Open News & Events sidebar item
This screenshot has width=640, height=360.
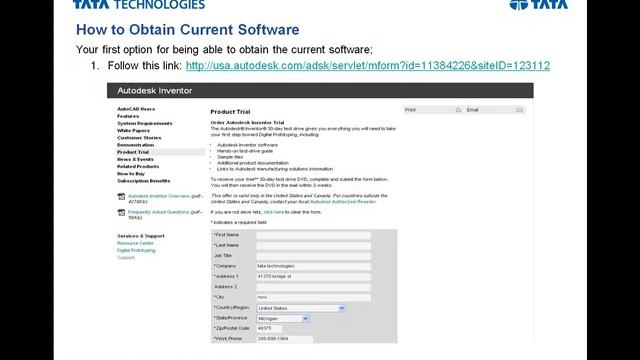point(135,159)
